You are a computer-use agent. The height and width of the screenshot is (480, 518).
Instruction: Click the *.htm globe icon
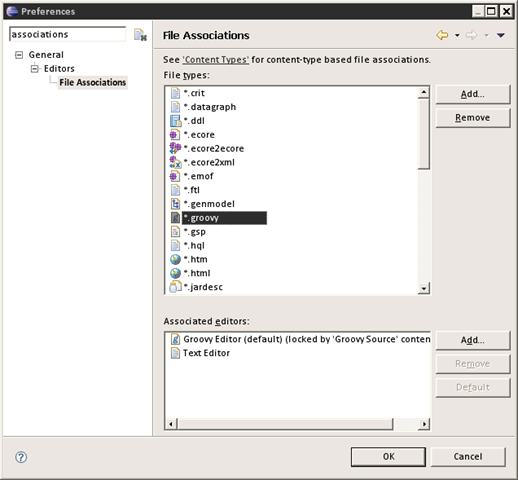[175, 259]
